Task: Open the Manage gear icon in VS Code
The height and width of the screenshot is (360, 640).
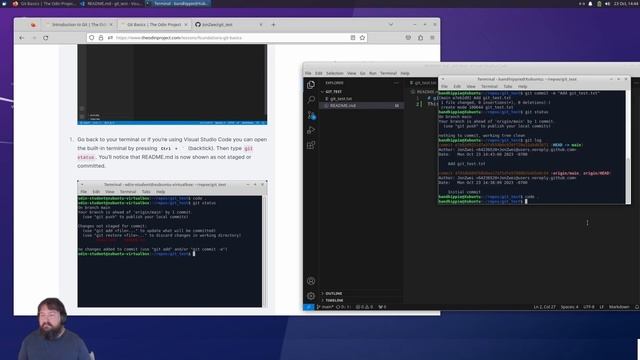Action: 311,296
